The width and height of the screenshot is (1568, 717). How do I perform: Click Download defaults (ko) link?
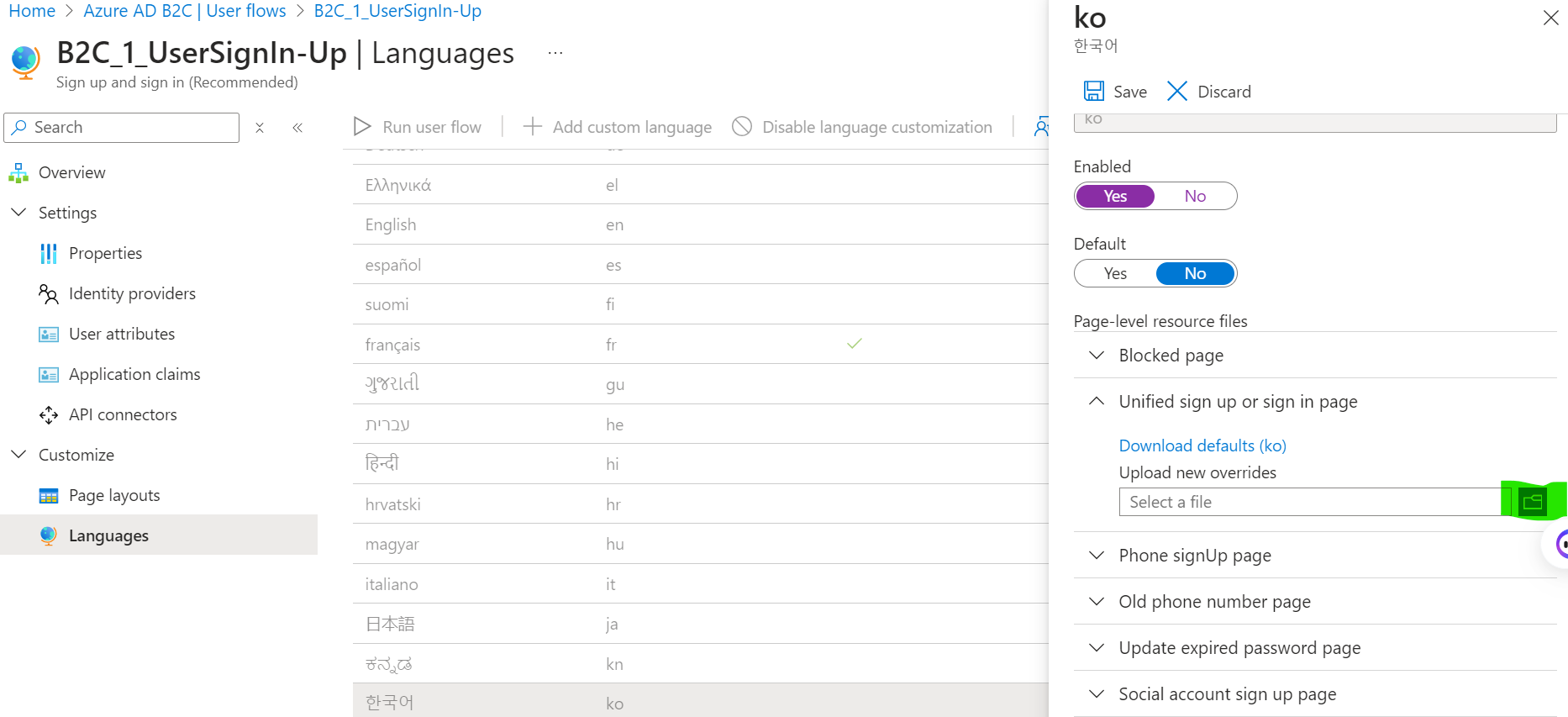pyautogui.click(x=1202, y=445)
